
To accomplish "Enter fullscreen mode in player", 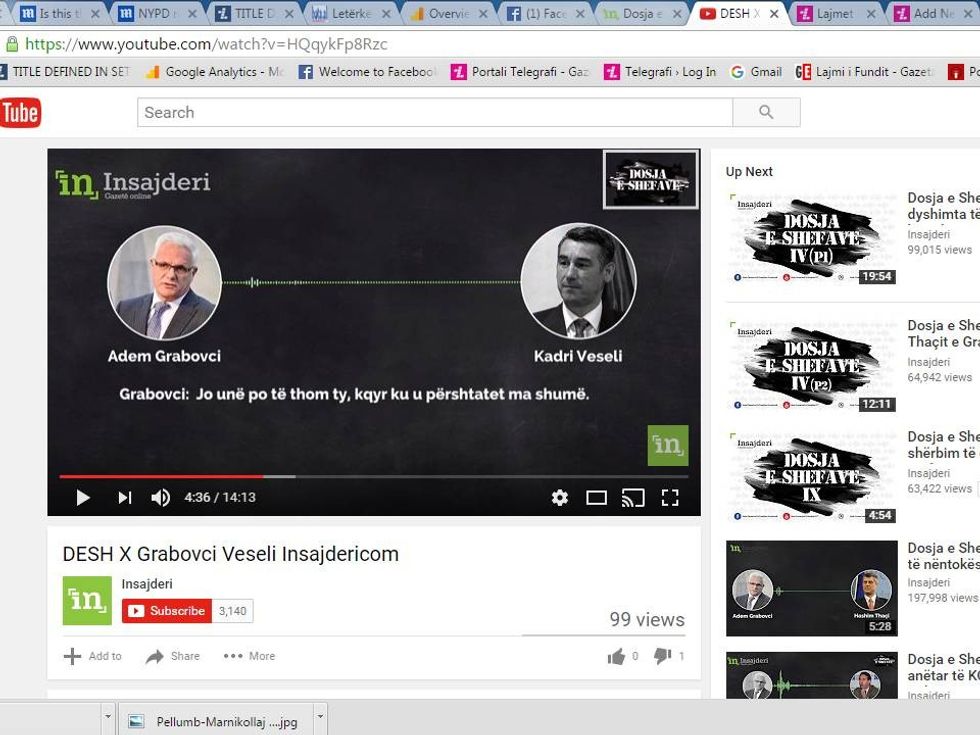I will tap(670, 497).
